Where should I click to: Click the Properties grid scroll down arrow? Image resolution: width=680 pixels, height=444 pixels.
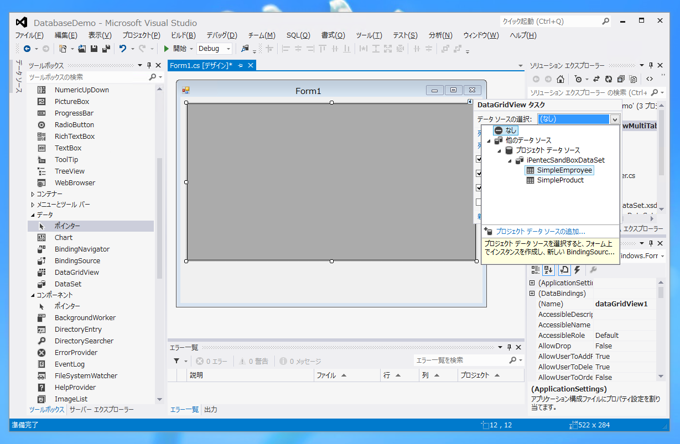(x=661, y=376)
